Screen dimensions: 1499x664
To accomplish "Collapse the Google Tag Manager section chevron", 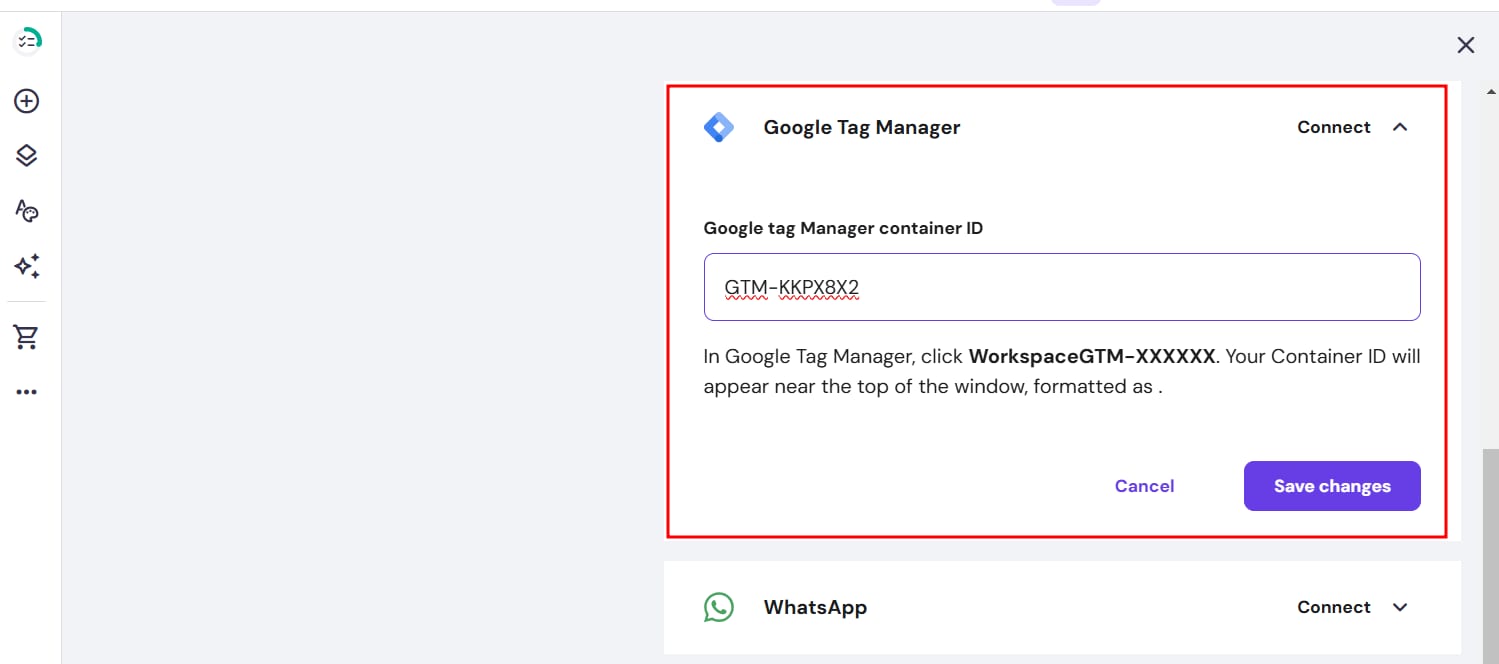I will tap(1400, 127).
